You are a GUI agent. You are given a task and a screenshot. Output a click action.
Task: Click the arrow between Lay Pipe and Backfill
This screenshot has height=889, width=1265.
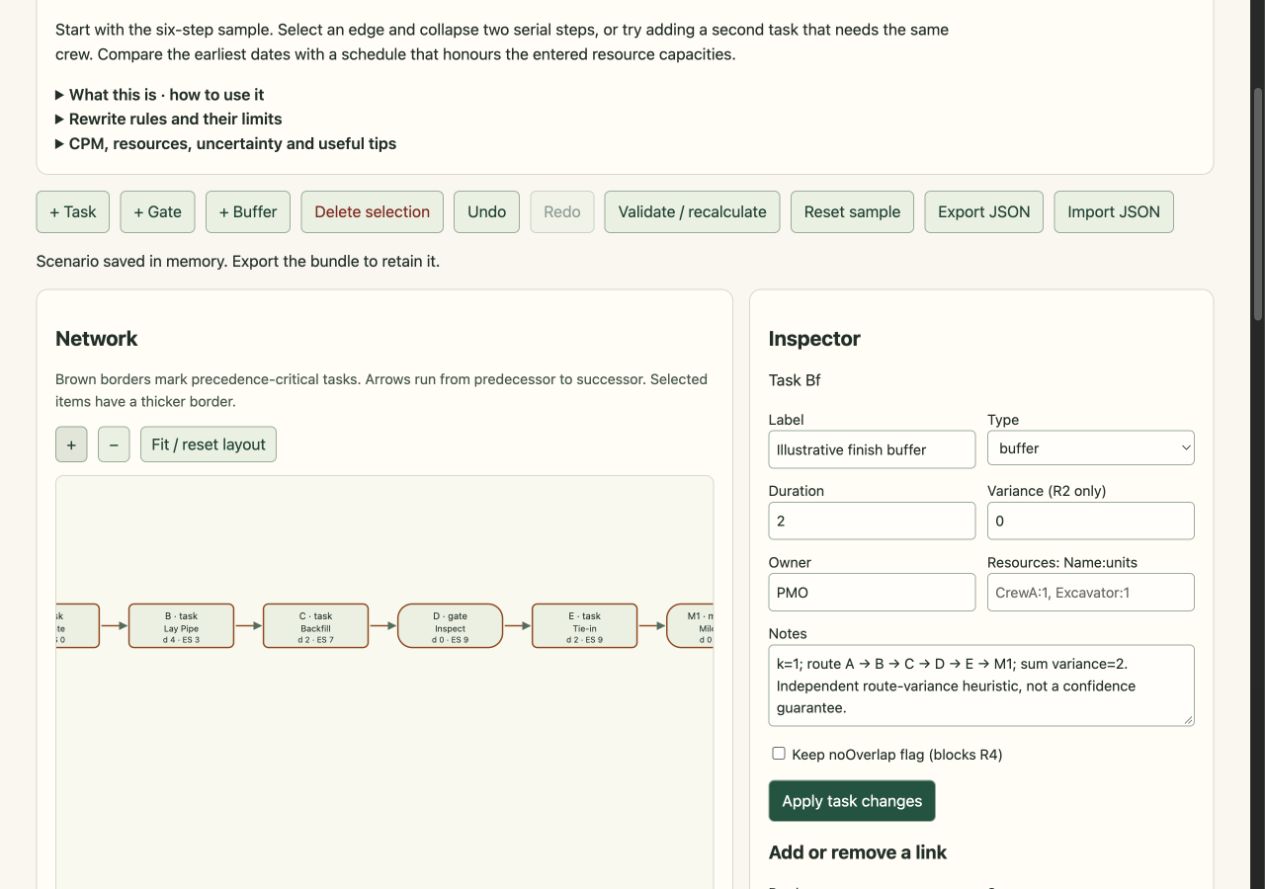pos(249,626)
